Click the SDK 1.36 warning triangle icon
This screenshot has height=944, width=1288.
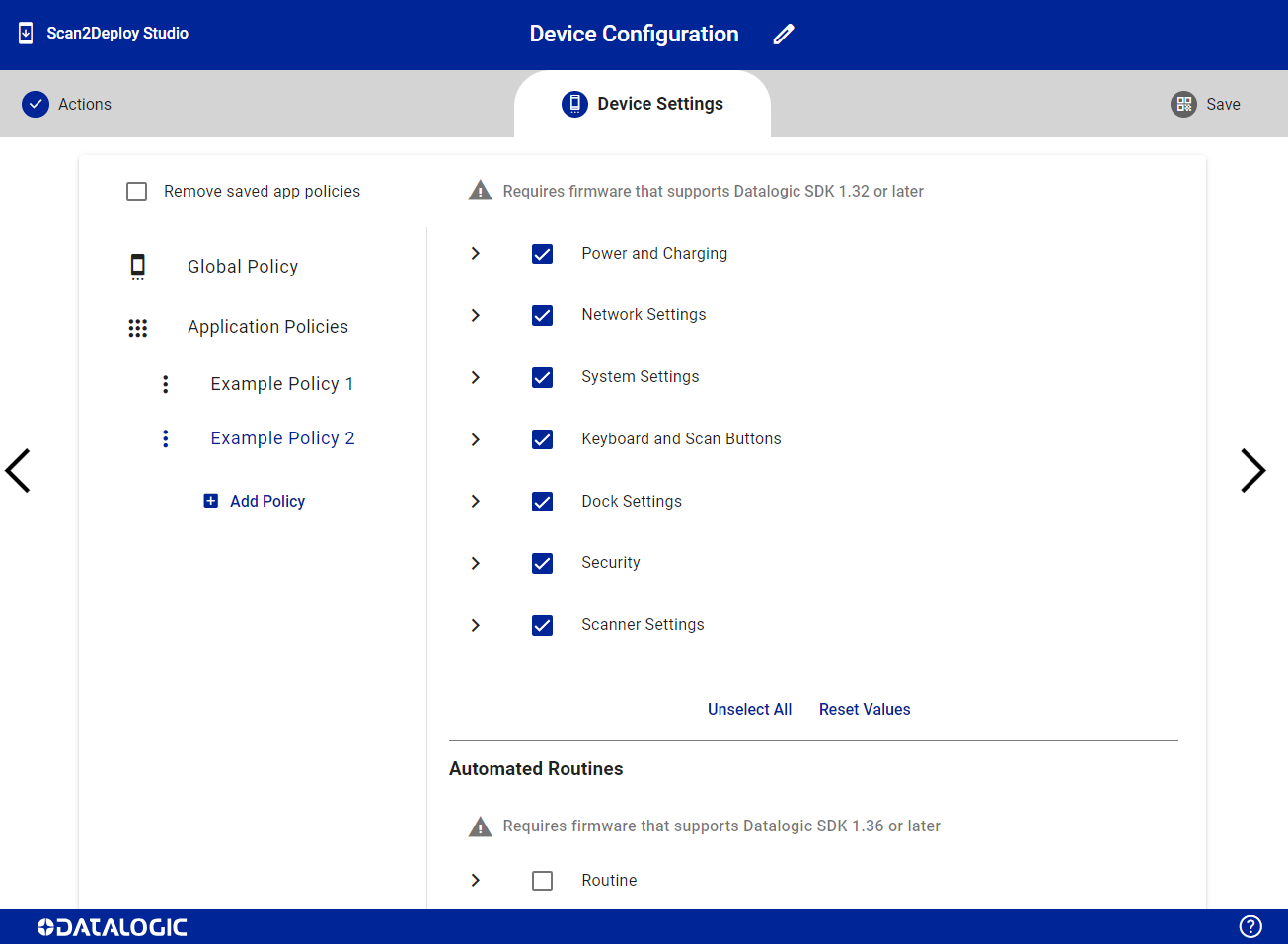480,826
